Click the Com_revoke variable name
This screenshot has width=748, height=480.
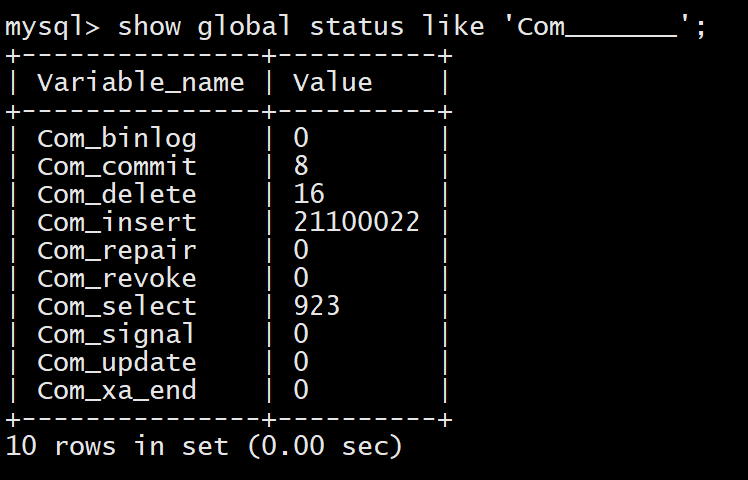tap(117, 278)
